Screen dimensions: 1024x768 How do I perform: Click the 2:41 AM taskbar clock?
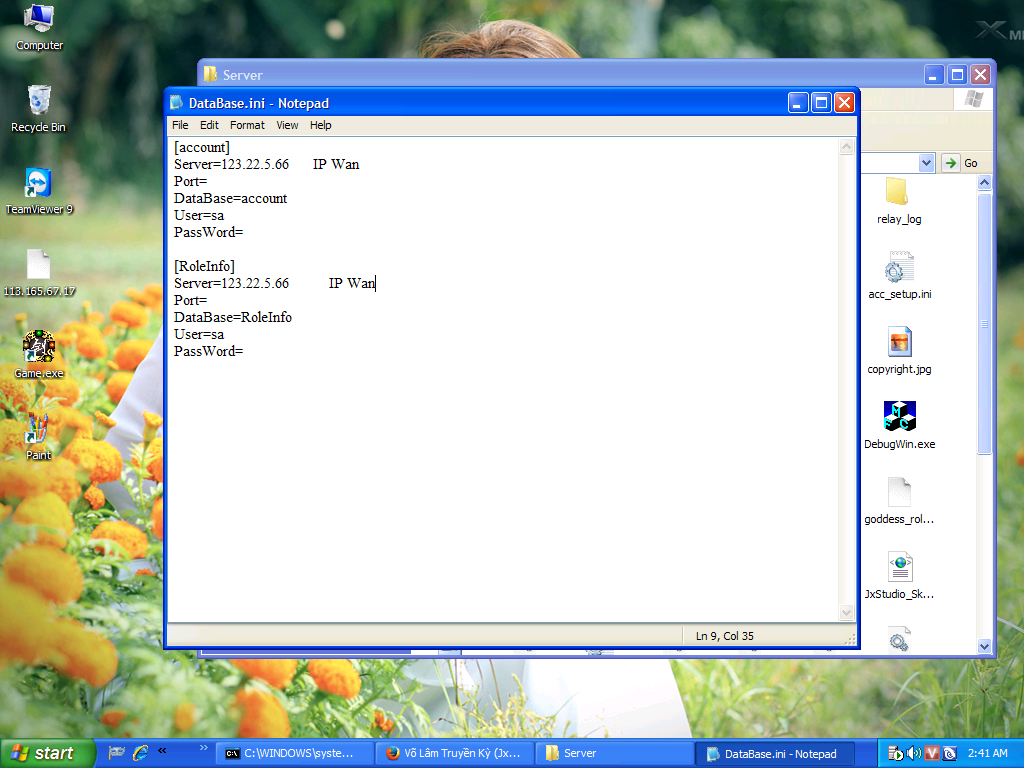point(987,753)
